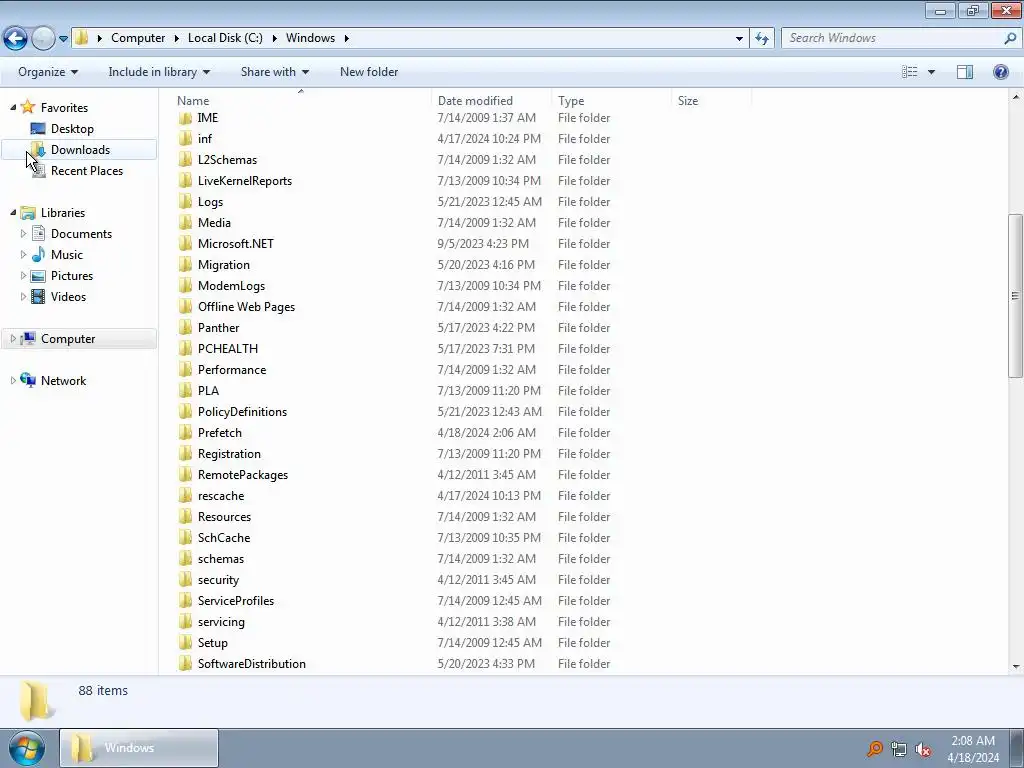Open the Windows Start button
Viewport: 1024px width, 768px height.
[x=27, y=748]
